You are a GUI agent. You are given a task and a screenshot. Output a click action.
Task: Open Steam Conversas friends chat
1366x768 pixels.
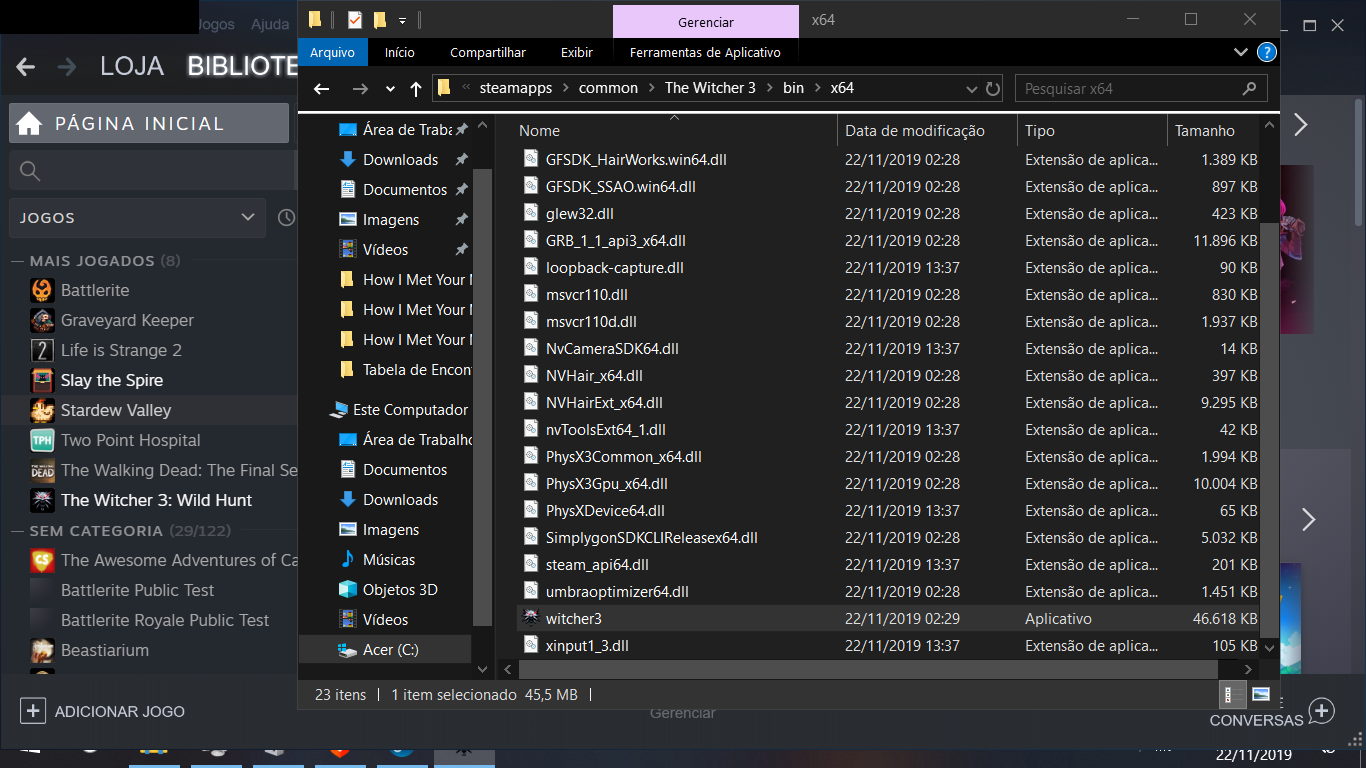(x=1321, y=711)
